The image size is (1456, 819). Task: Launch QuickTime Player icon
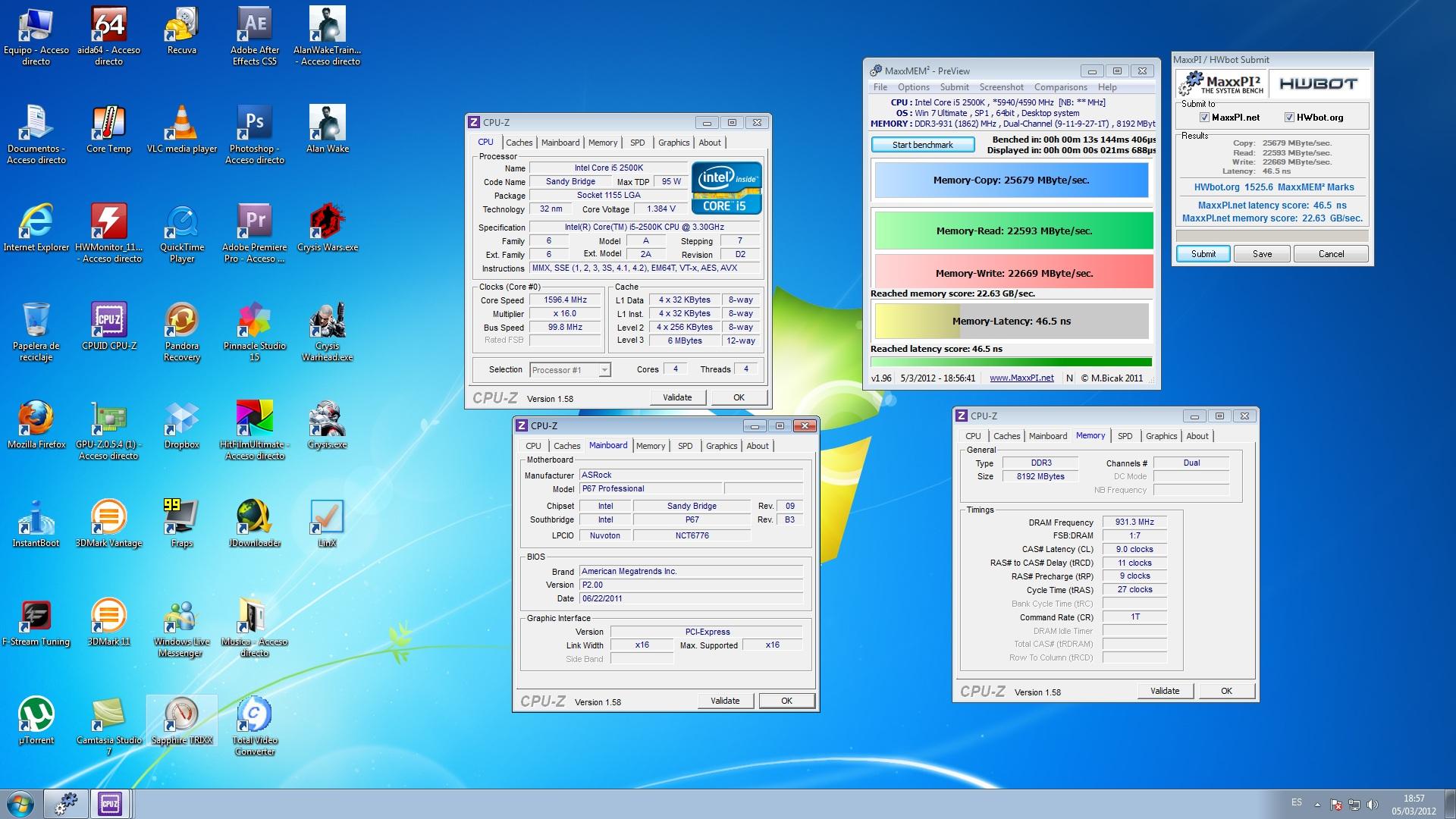coord(182,233)
